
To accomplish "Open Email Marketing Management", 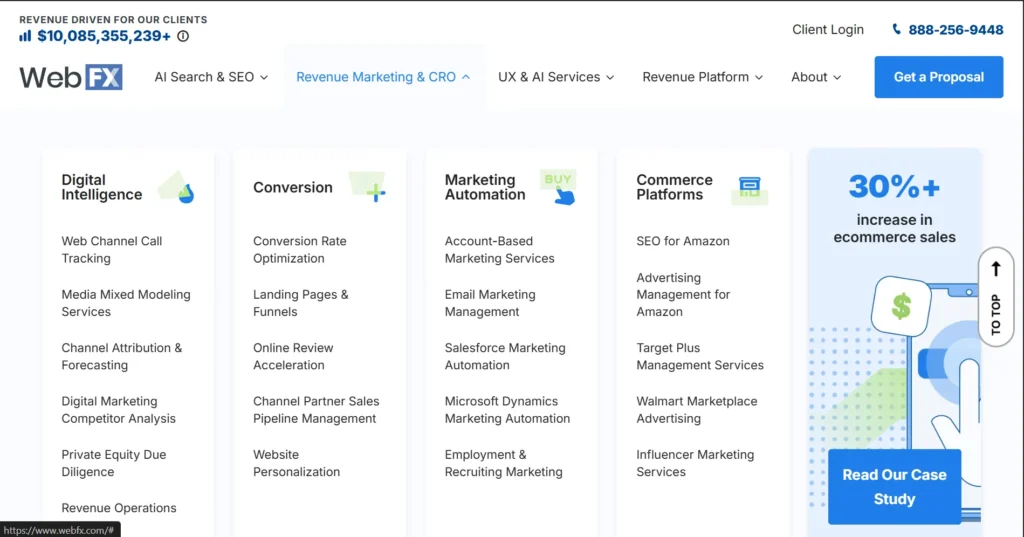I will [x=490, y=303].
